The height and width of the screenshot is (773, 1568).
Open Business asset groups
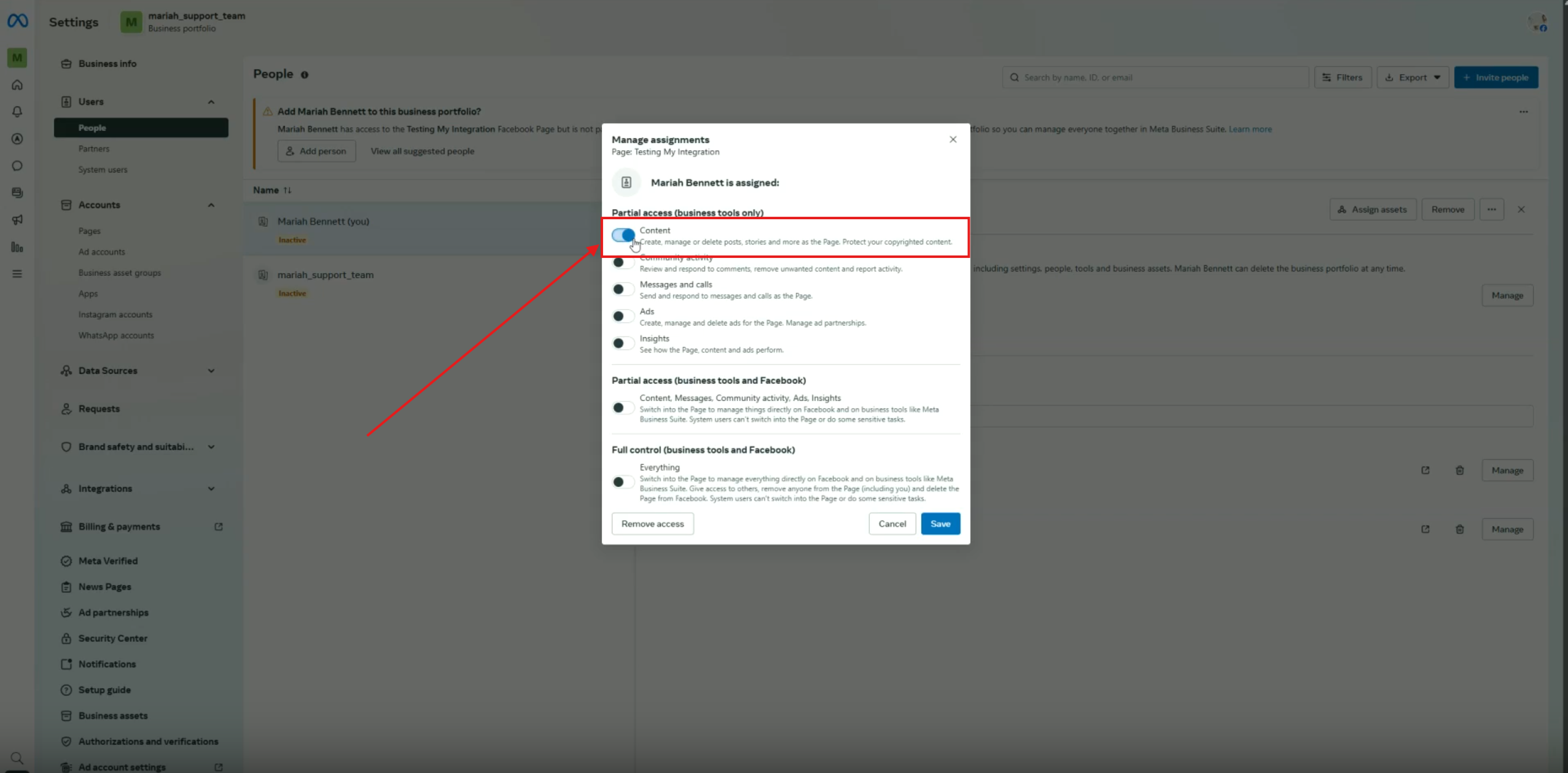coord(119,273)
